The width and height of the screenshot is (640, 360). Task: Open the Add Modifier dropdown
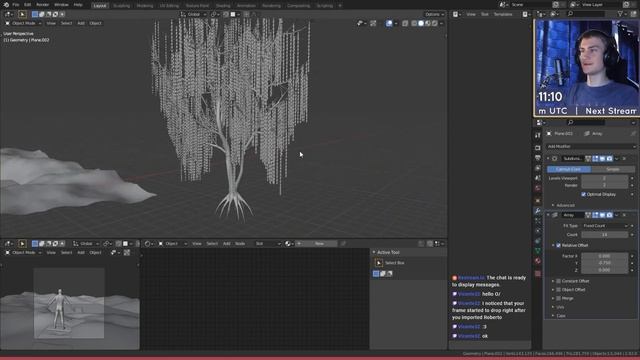[x=591, y=146]
